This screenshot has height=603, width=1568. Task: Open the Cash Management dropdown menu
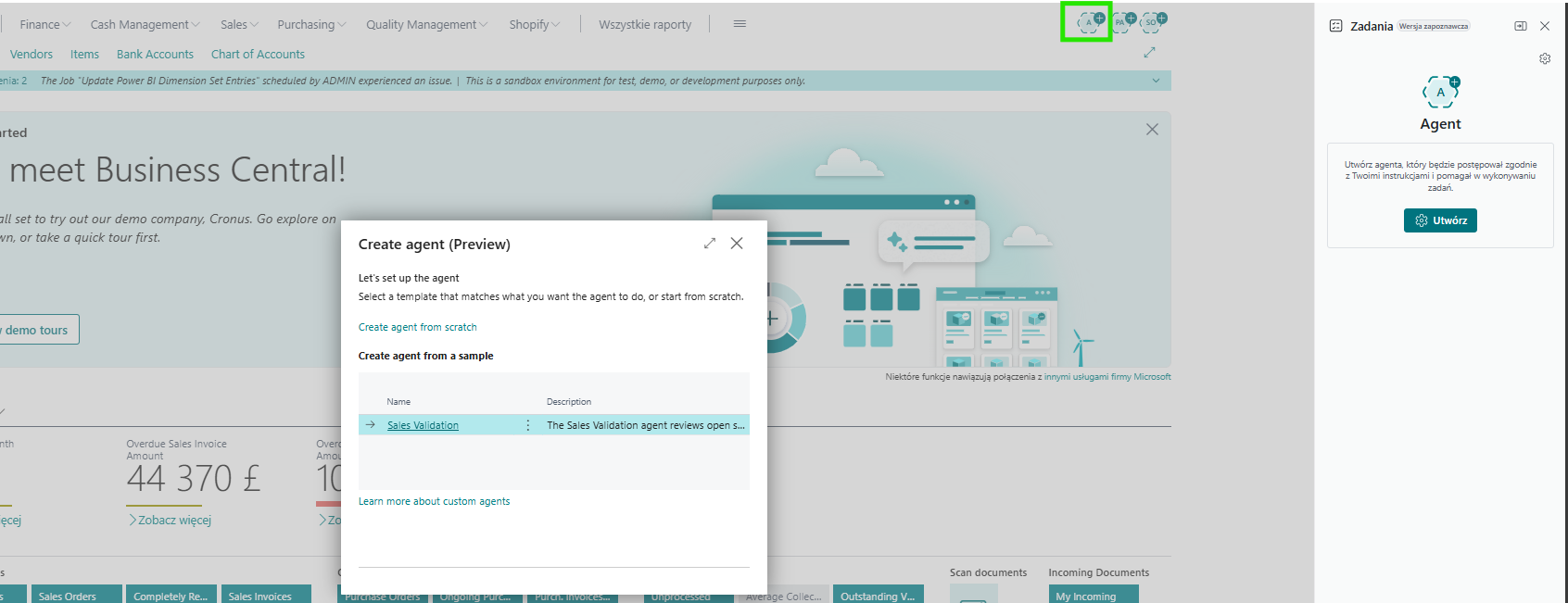point(145,24)
